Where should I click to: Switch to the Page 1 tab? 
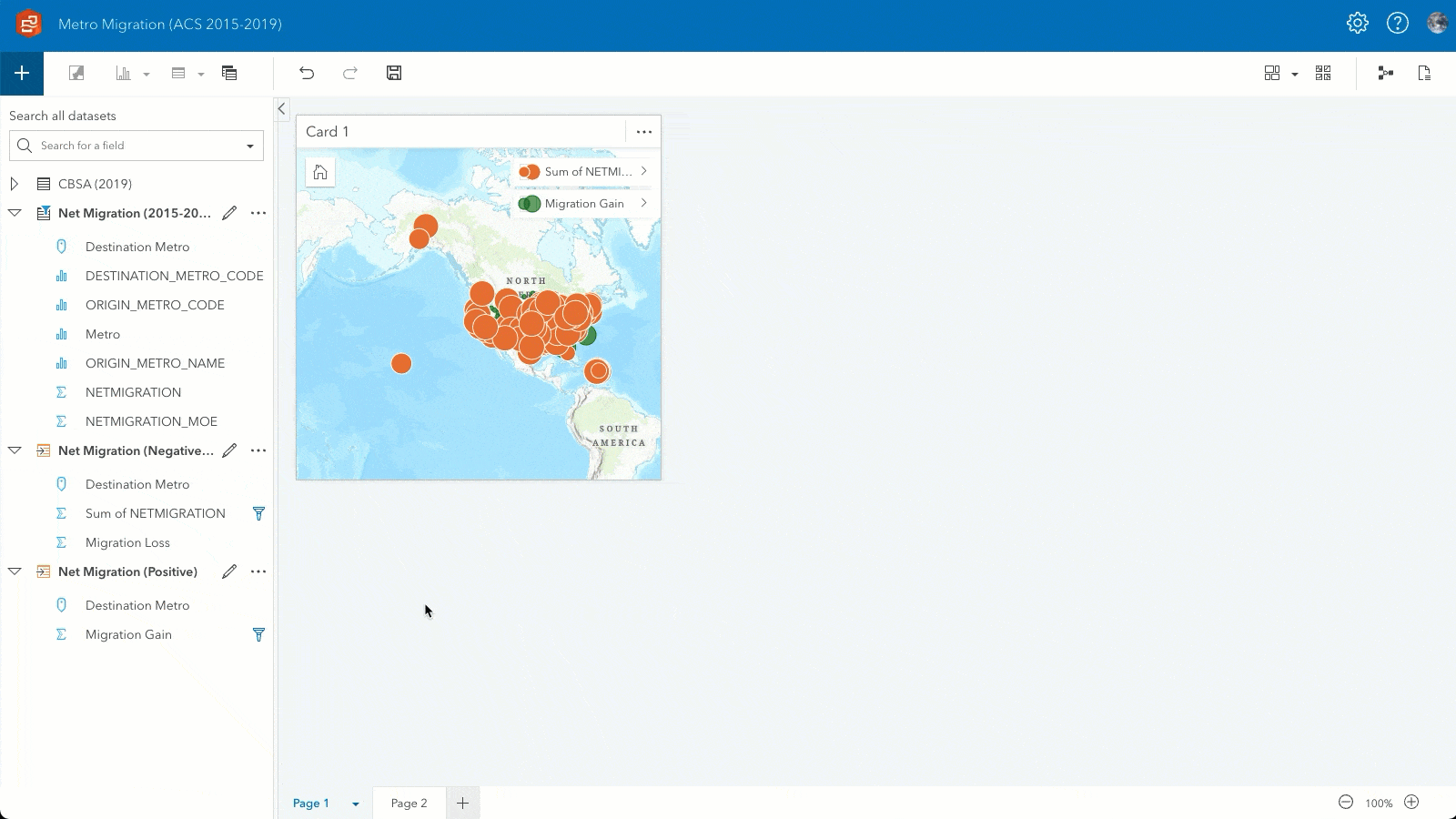pos(311,804)
